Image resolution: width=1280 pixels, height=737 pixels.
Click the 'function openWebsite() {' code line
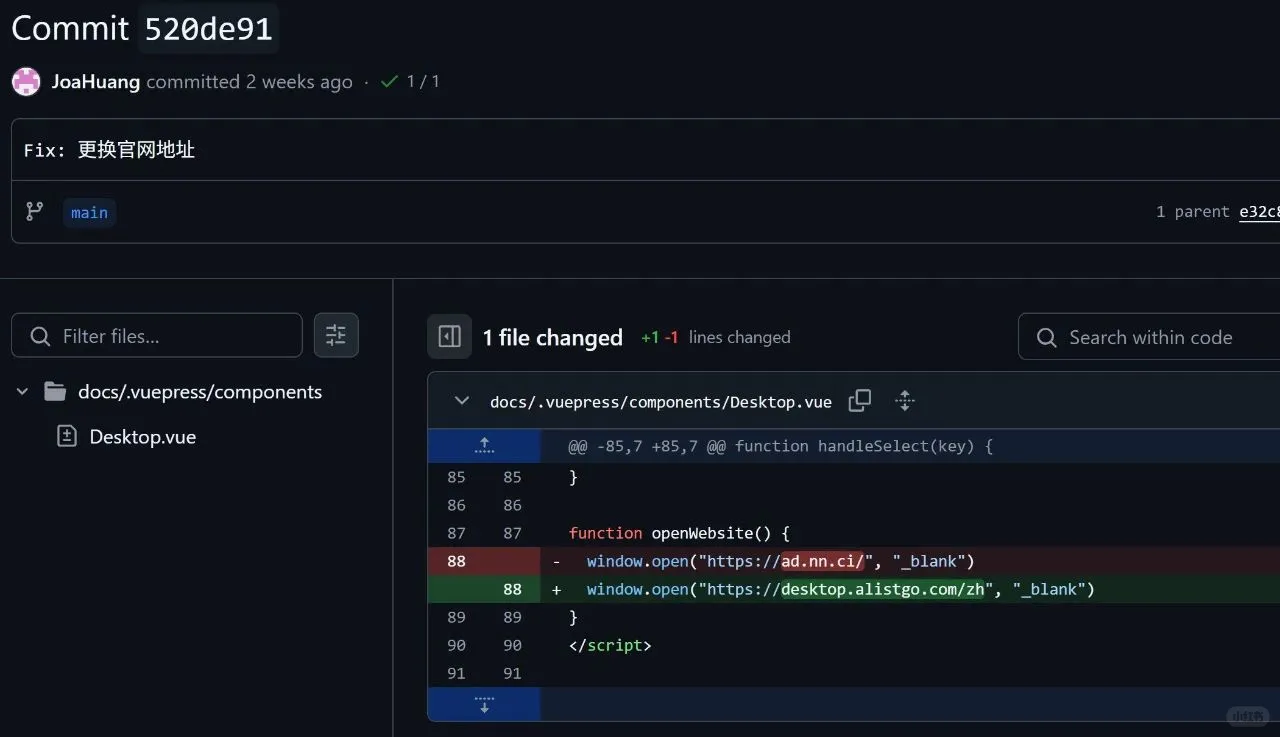pyautogui.click(x=679, y=533)
